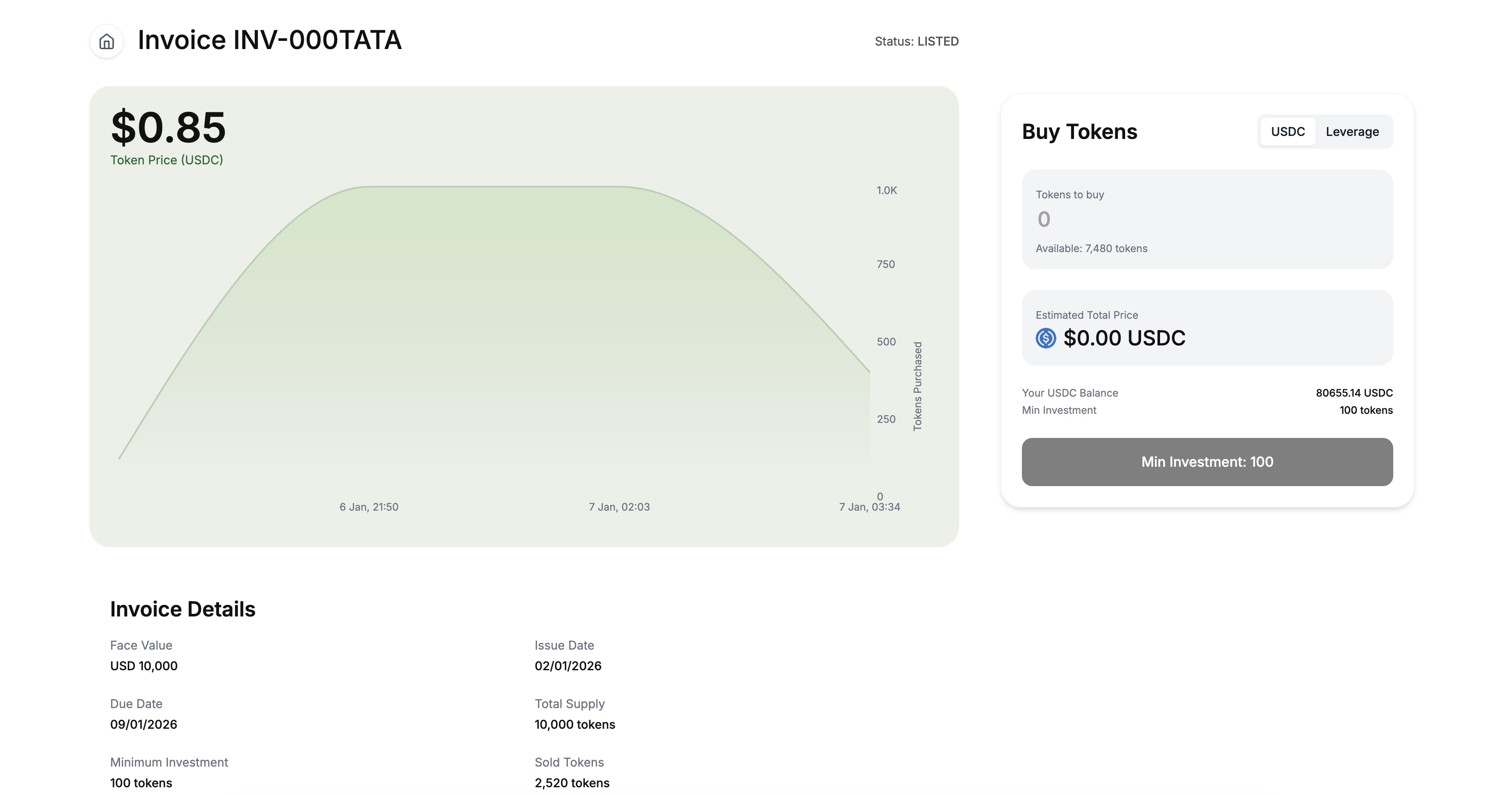Switch to the Leverage tab
The height and width of the screenshot is (795, 1512).
click(1352, 131)
